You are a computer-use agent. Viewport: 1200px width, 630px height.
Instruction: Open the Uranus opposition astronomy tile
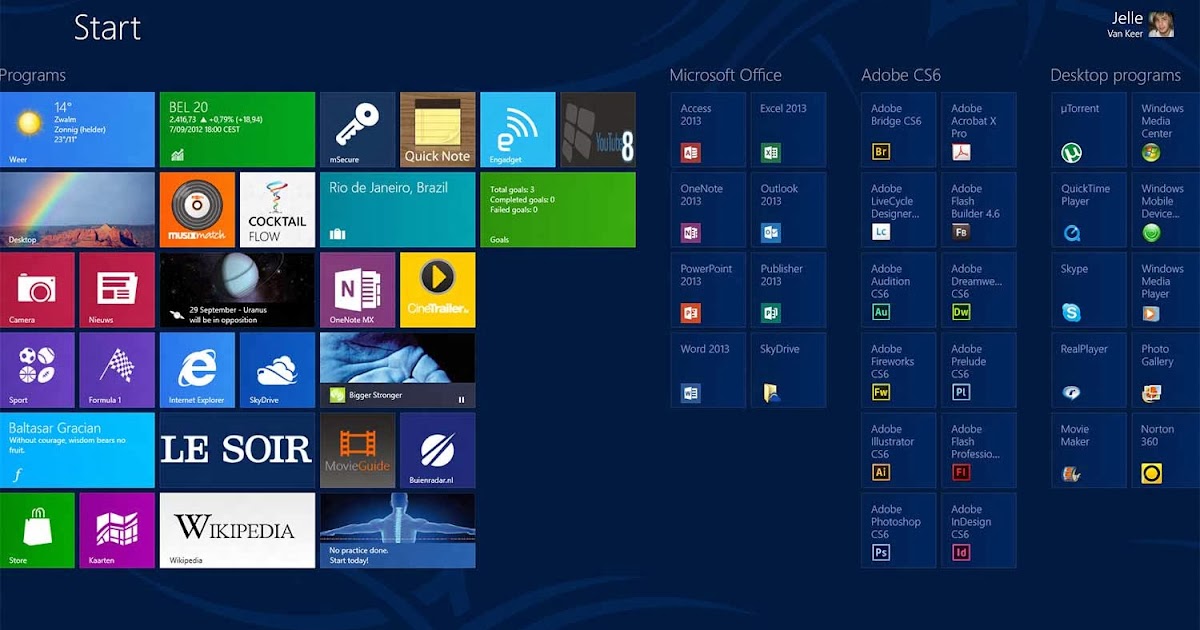237,290
